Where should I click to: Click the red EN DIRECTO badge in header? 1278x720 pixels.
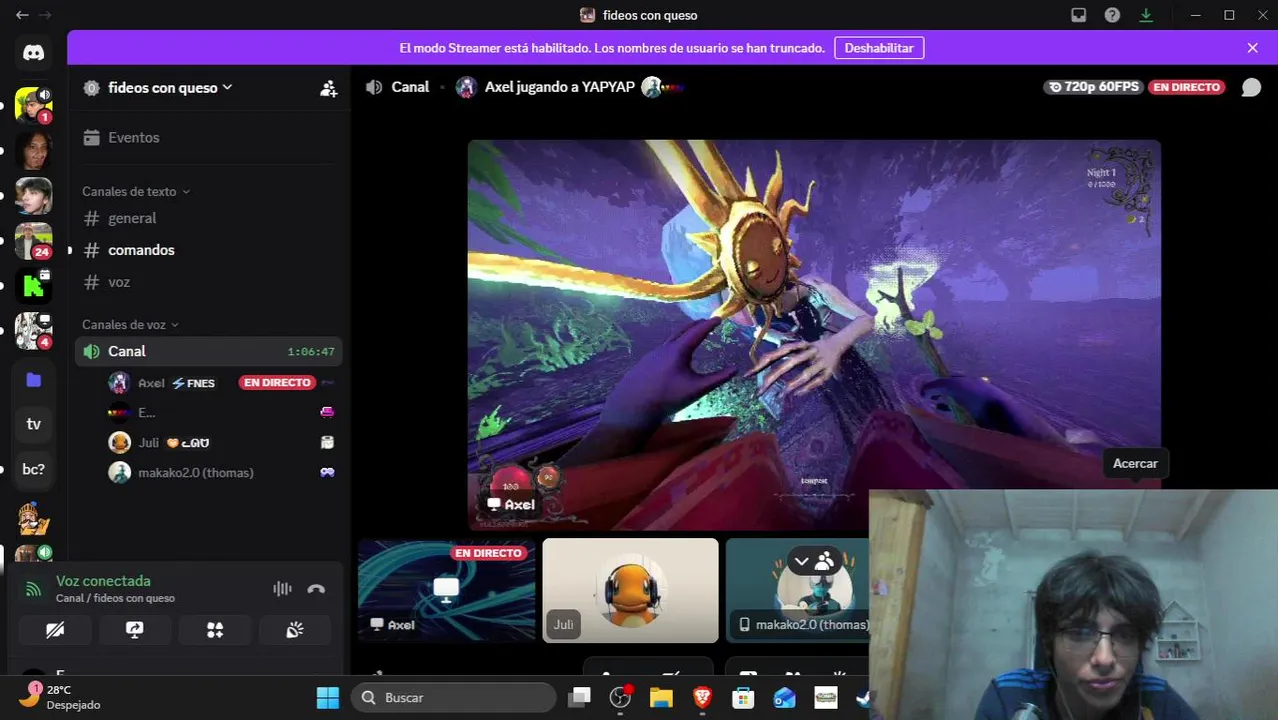(x=1187, y=87)
